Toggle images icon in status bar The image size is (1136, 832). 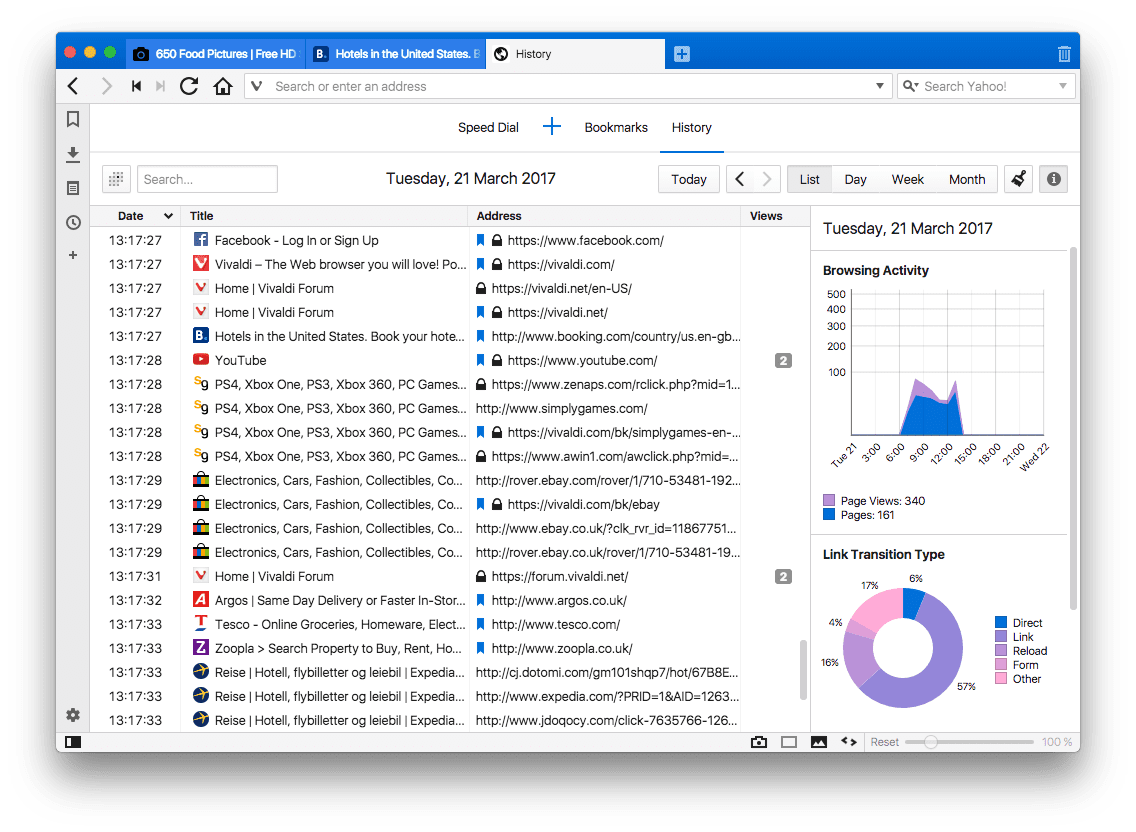click(819, 741)
